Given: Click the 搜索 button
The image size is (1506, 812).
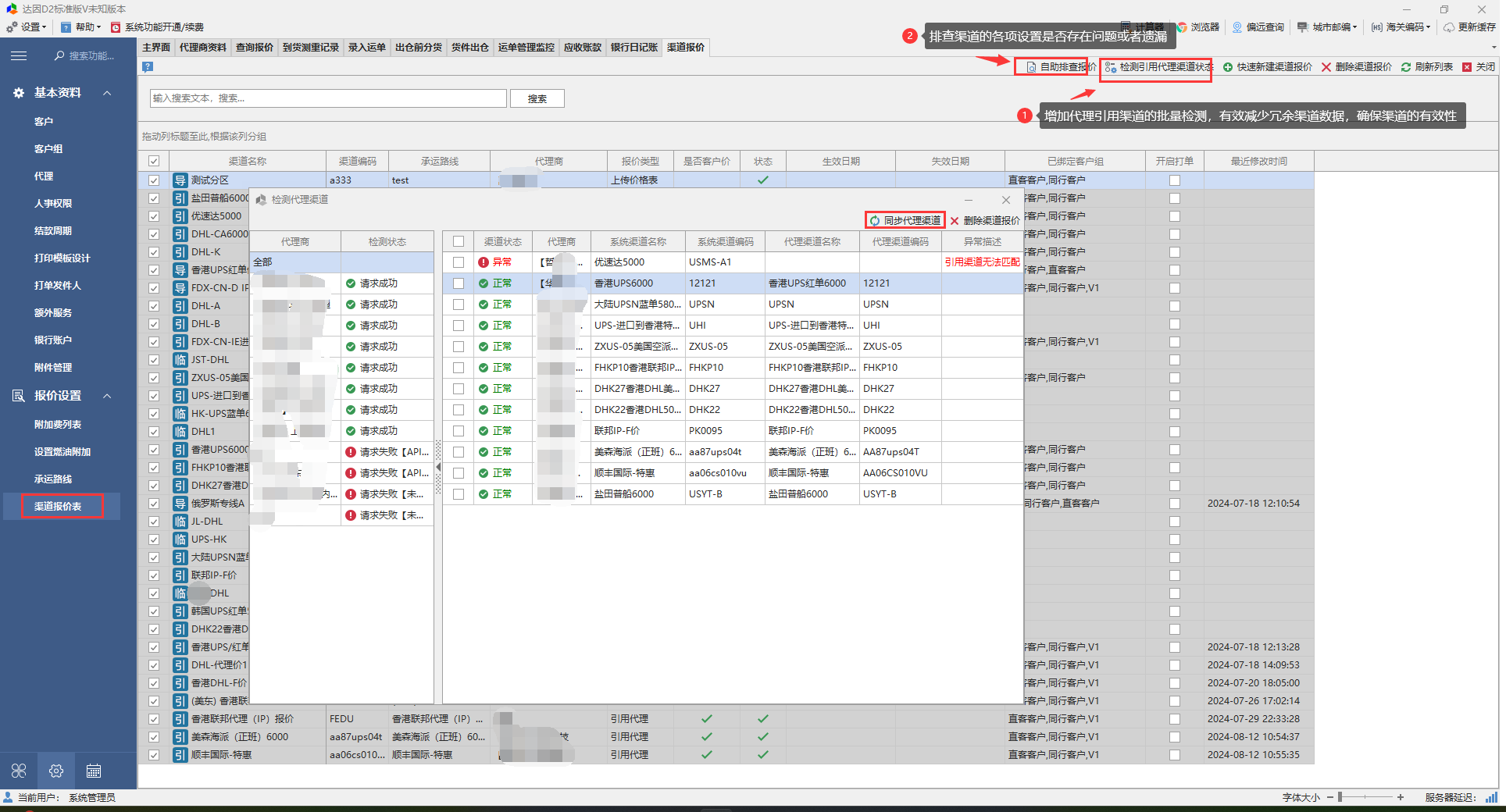Looking at the screenshot, I should [x=537, y=99].
